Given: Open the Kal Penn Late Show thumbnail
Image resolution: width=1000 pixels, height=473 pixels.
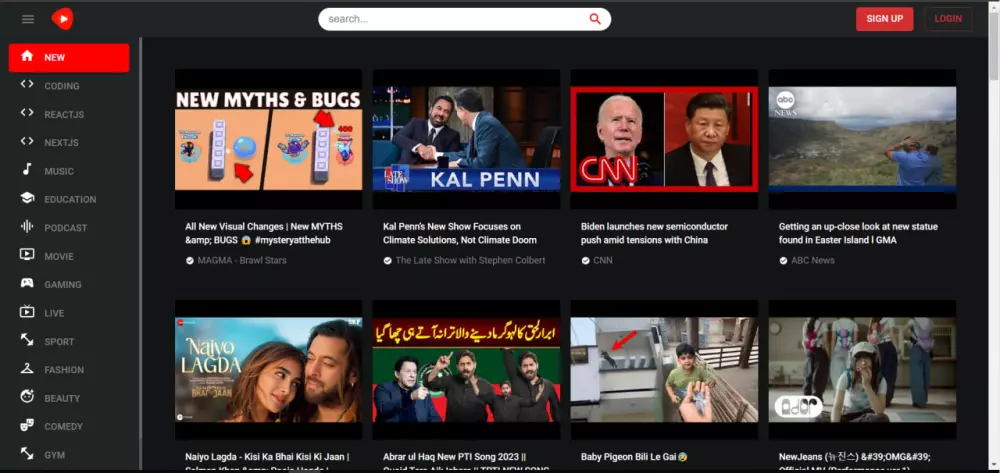Looking at the screenshot, I should (x=466, y=139).
